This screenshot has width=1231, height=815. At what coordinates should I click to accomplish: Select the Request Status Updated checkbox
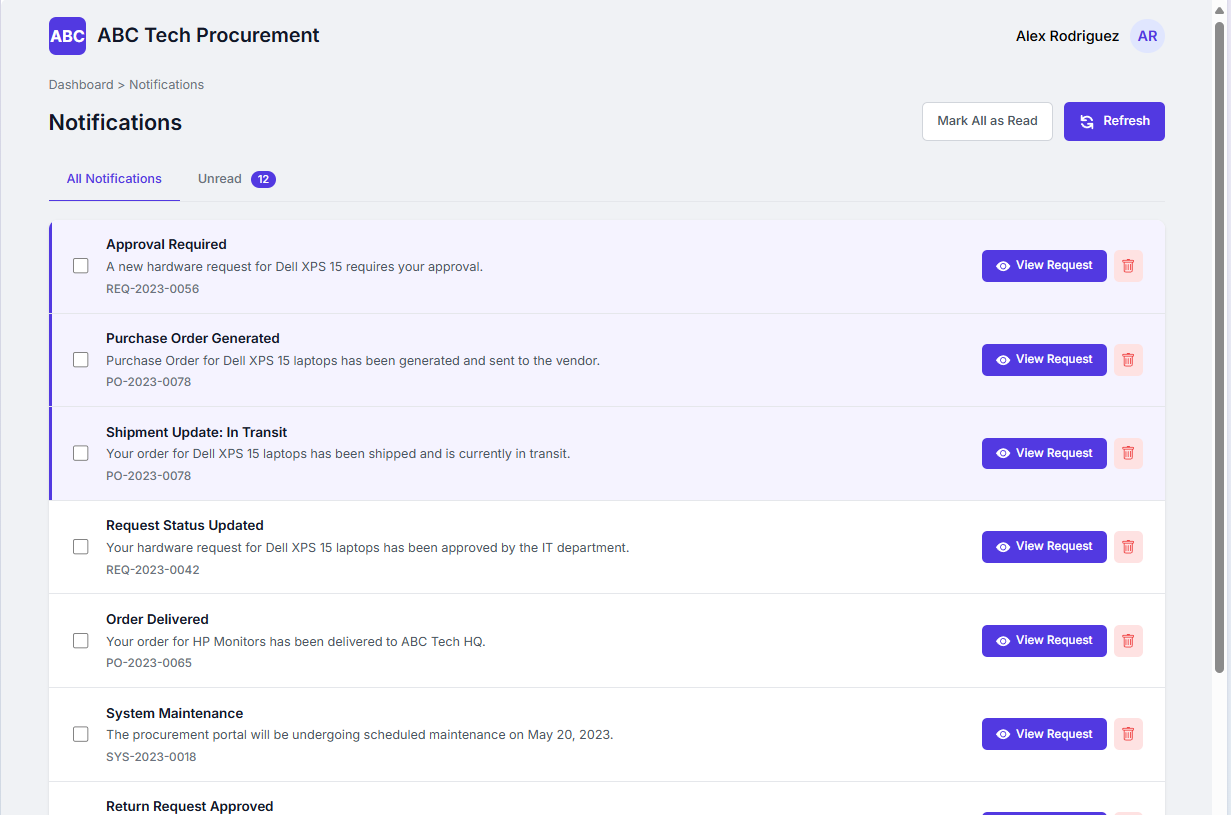pos(81,547)
